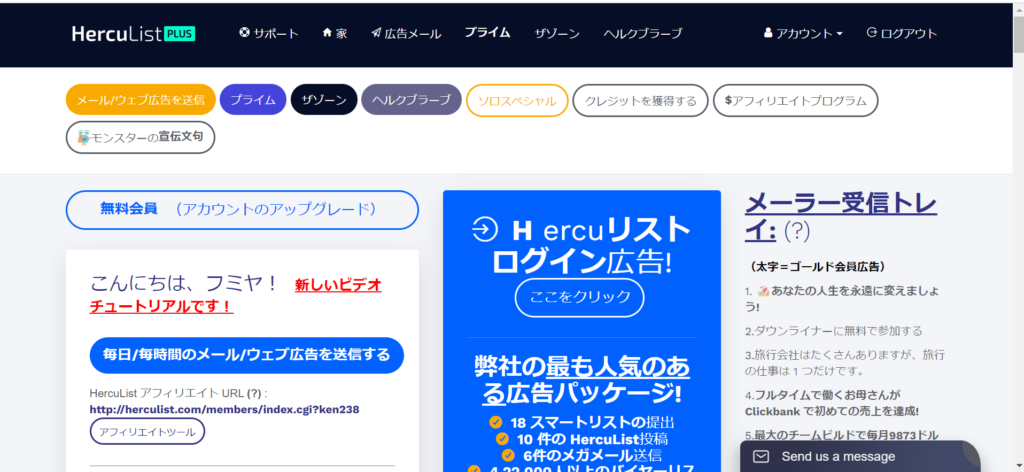The height and width of the screenshot is (472, 1024).
Task: Click the 無料会員 アカウントのアップグレード button
Action: point(242,210)
